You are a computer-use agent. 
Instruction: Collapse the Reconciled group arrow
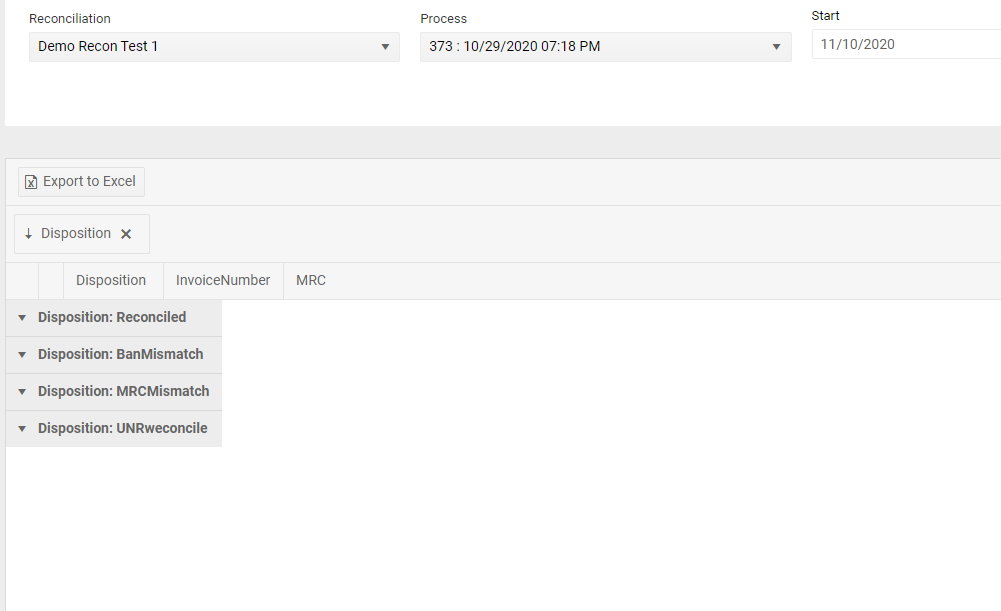click(22, 318)
